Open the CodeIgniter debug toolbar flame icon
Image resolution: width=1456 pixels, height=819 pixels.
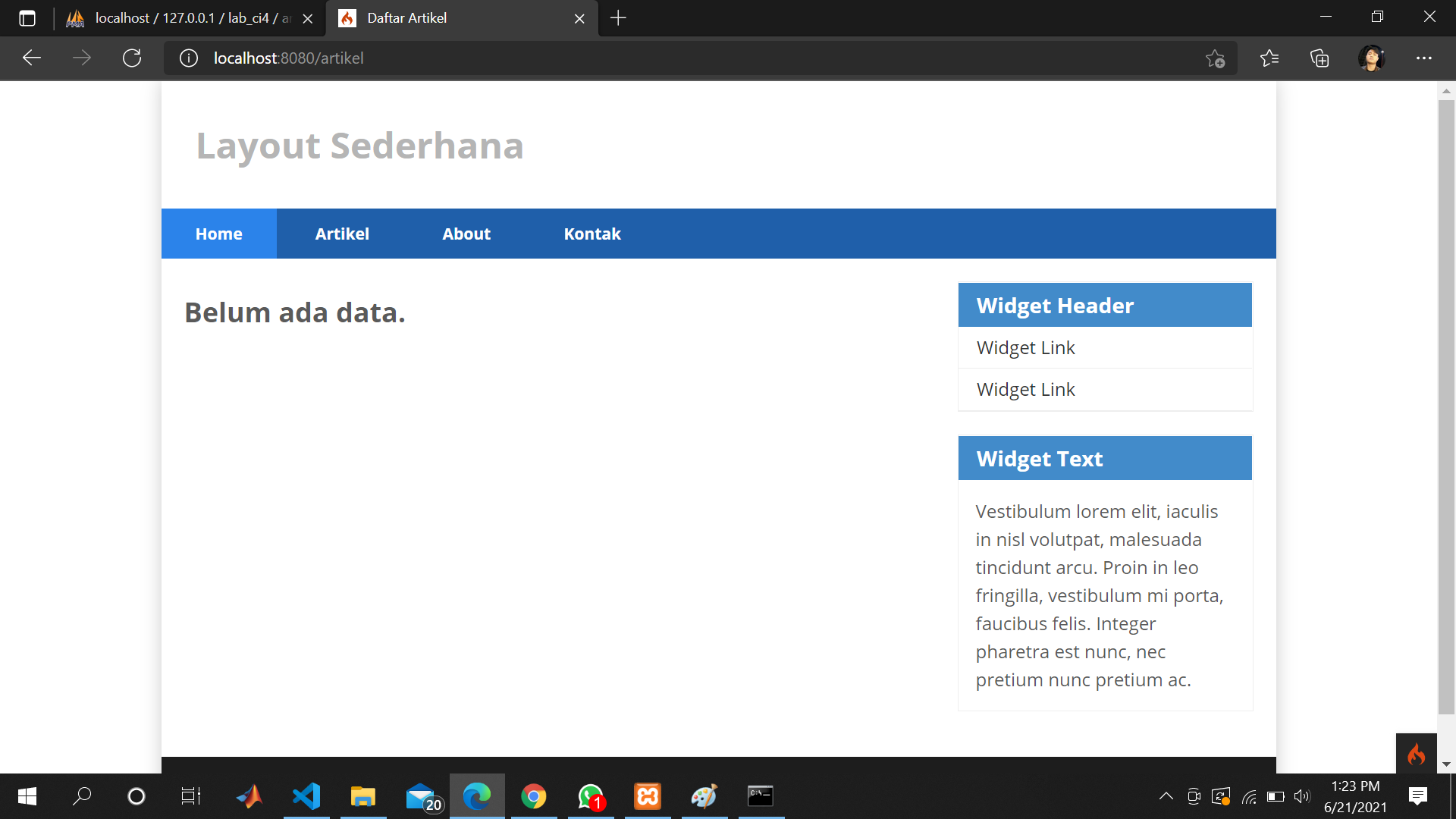[1417, 755]
